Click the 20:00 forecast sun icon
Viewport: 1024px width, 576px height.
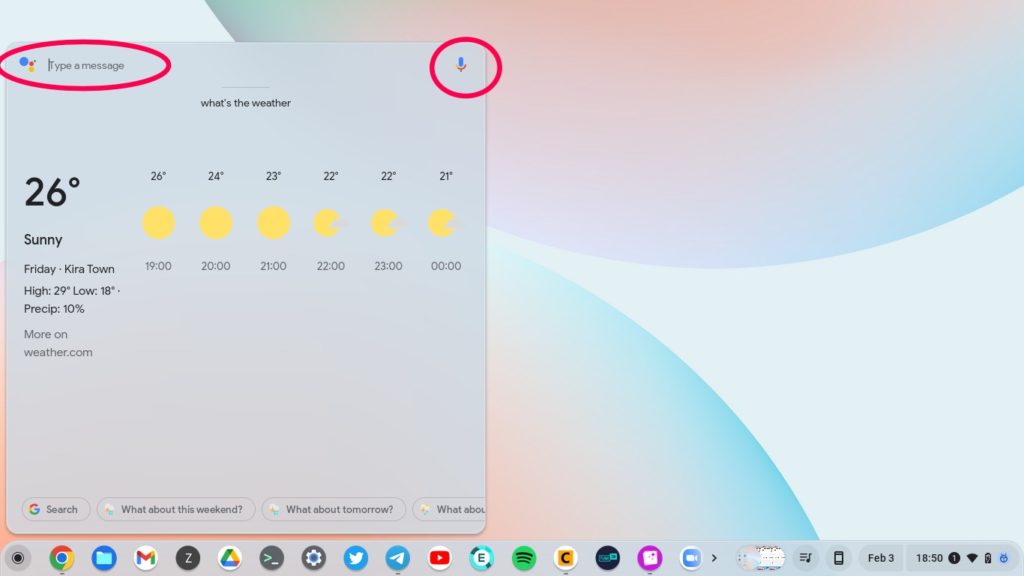tap(216, 223)
